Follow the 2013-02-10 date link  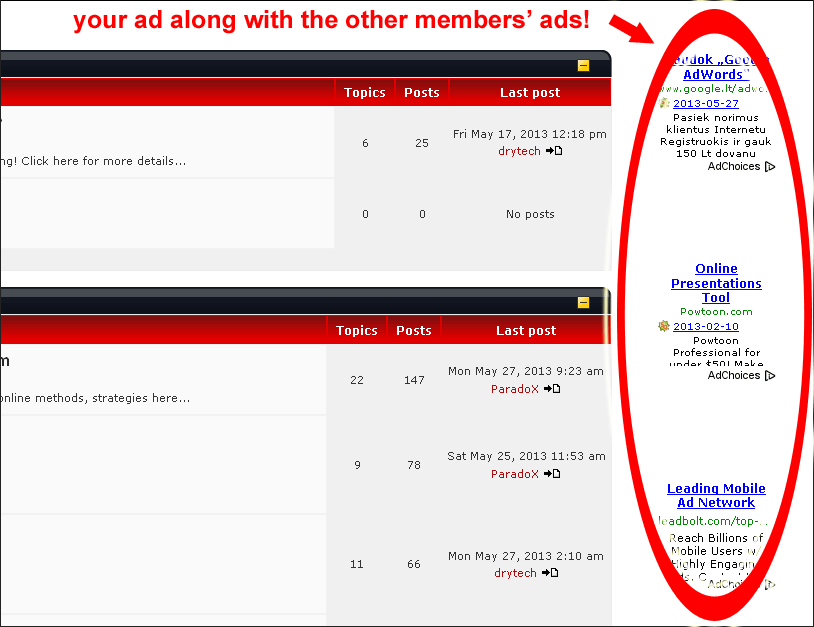(706, 326)
